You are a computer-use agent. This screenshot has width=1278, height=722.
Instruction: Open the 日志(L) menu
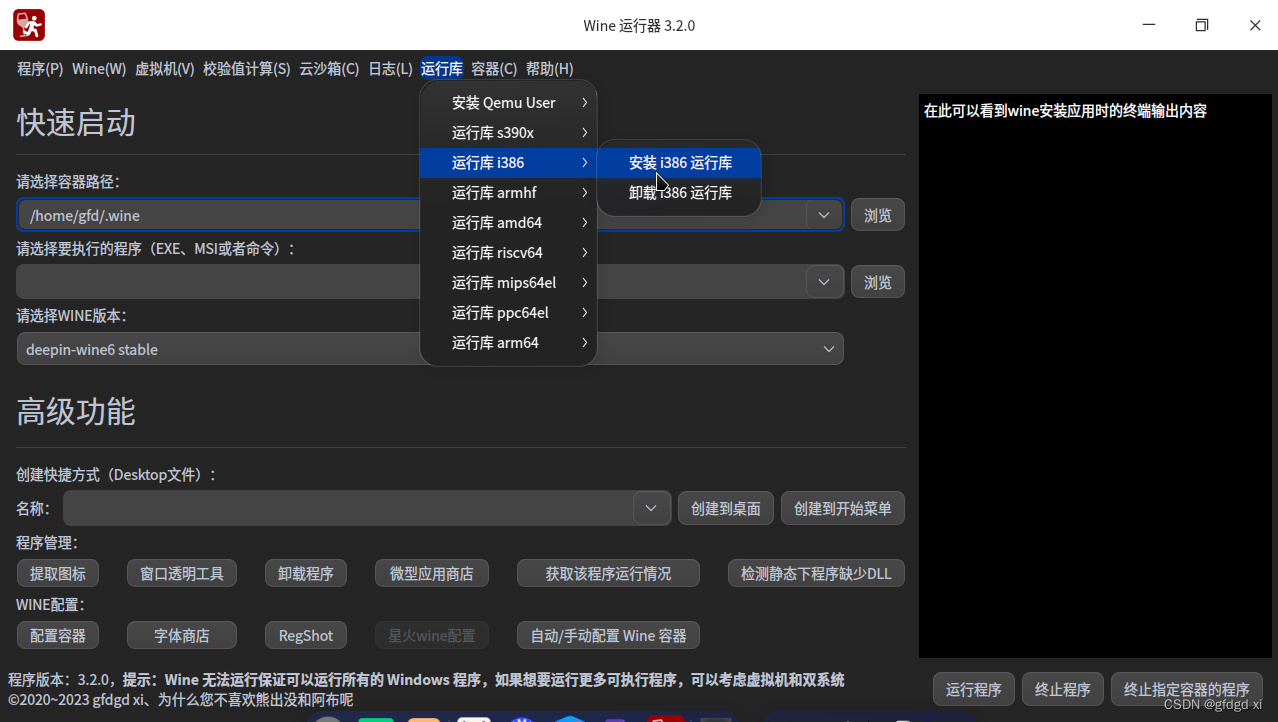point(390,69)
